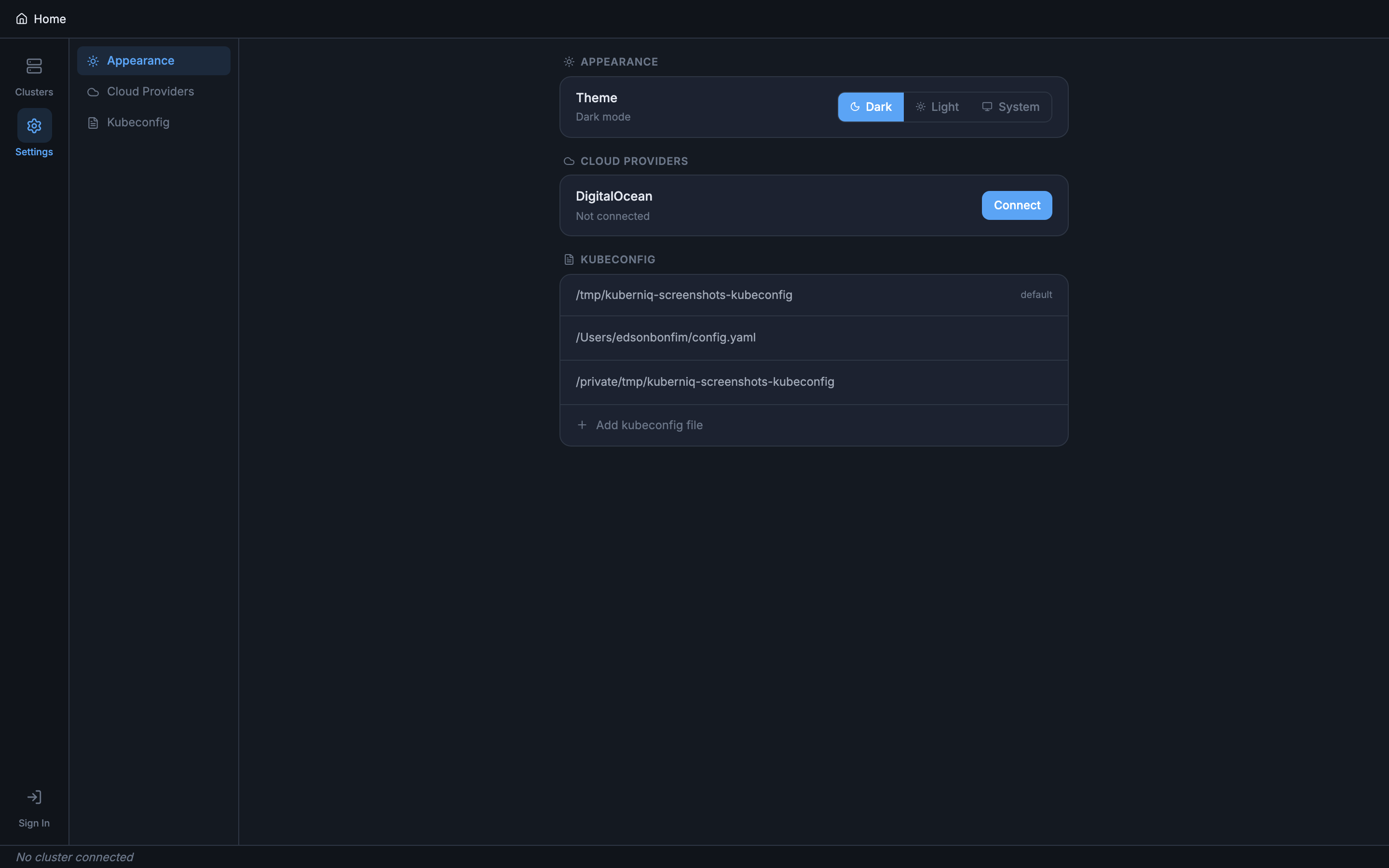
Task: Switch theme to System mode
Action: coord(1011,106)
